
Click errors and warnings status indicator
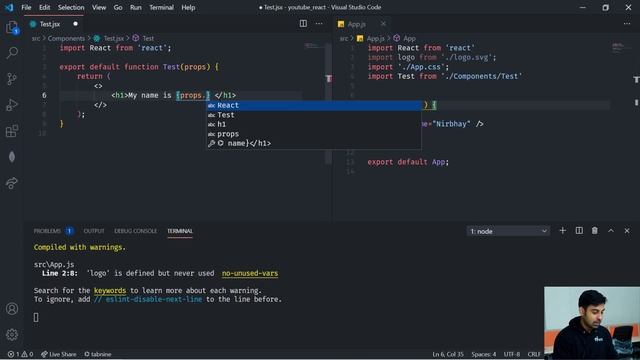(20, 354)
